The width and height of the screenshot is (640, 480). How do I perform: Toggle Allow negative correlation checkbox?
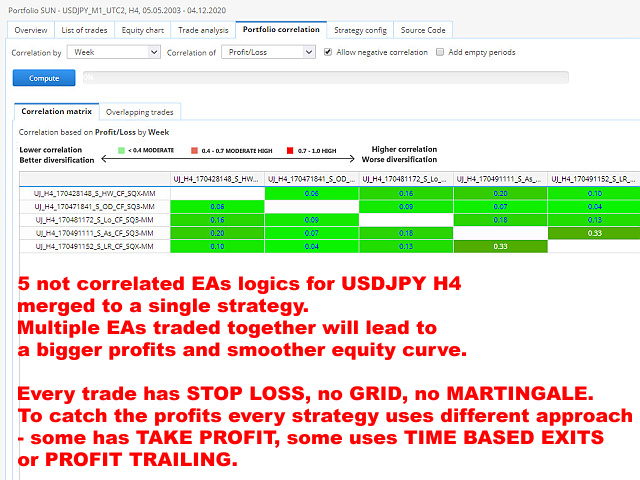tap(329, 52)
